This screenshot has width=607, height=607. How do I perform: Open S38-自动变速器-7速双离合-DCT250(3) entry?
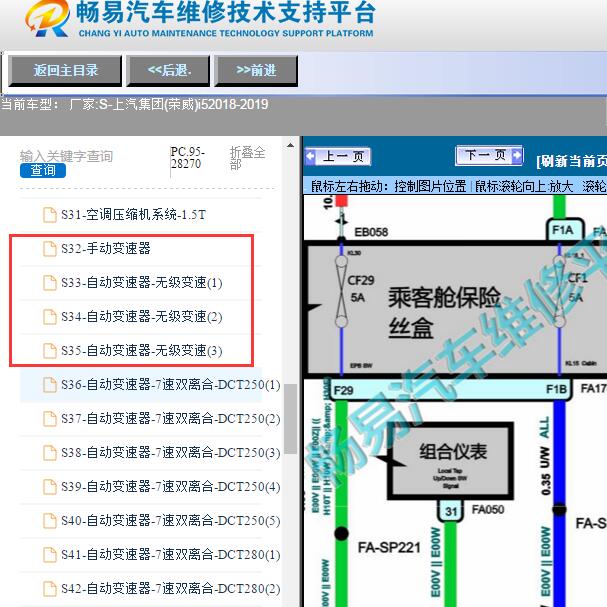171,453
